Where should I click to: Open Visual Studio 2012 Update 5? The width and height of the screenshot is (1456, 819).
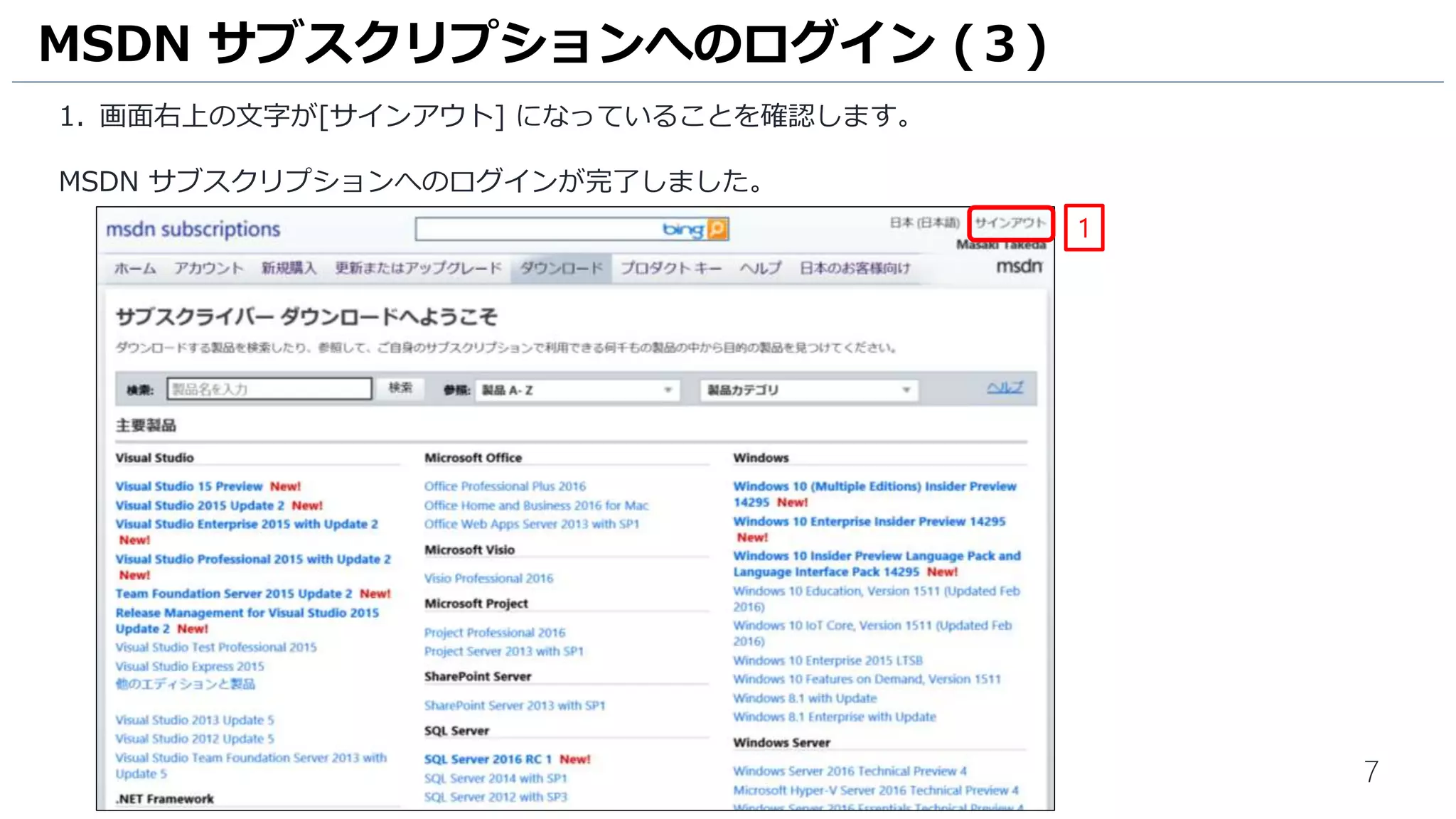(x=195, y=739)
